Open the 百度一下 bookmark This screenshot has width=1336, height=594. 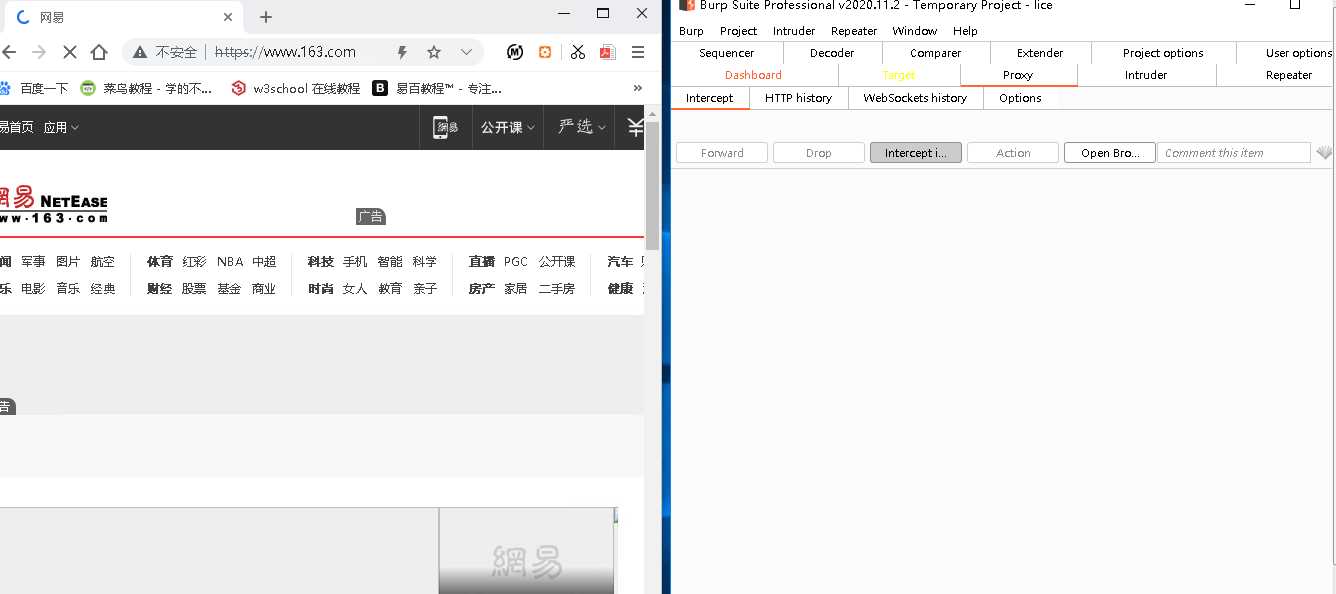pyautogui.click(x=35, y=88)
